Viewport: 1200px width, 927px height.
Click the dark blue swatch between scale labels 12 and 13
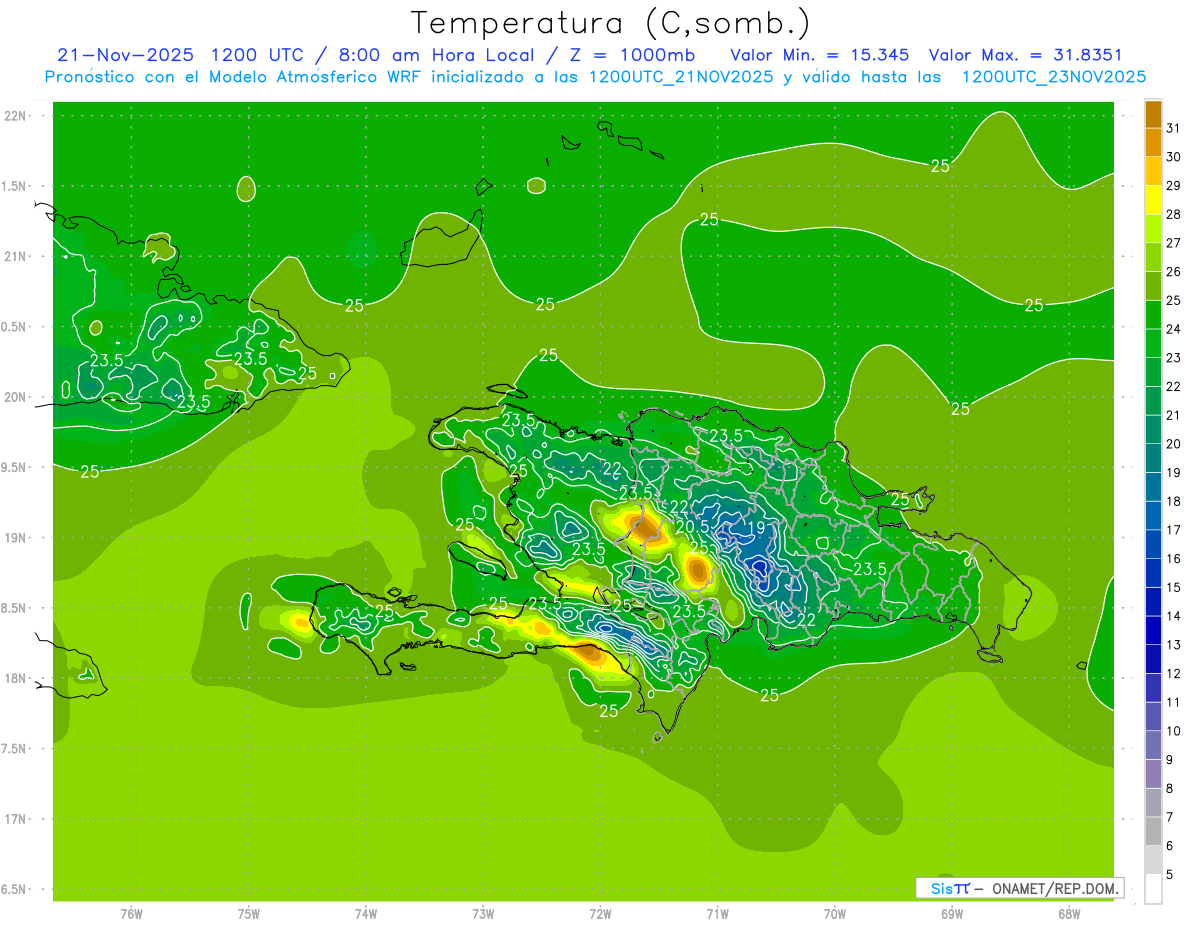(x=1153, y=659)
